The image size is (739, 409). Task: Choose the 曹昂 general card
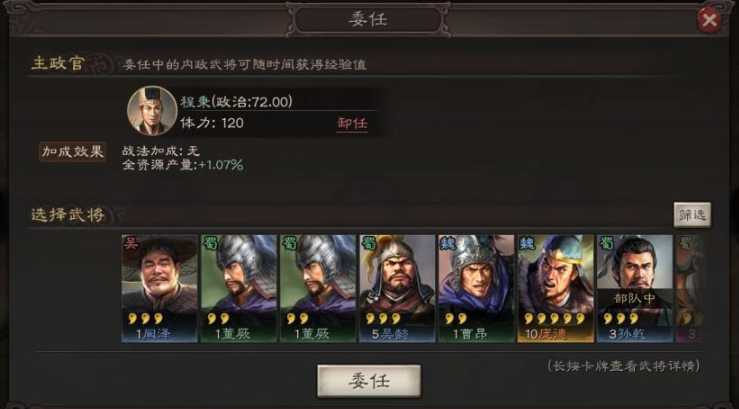(x=476, y=288)
